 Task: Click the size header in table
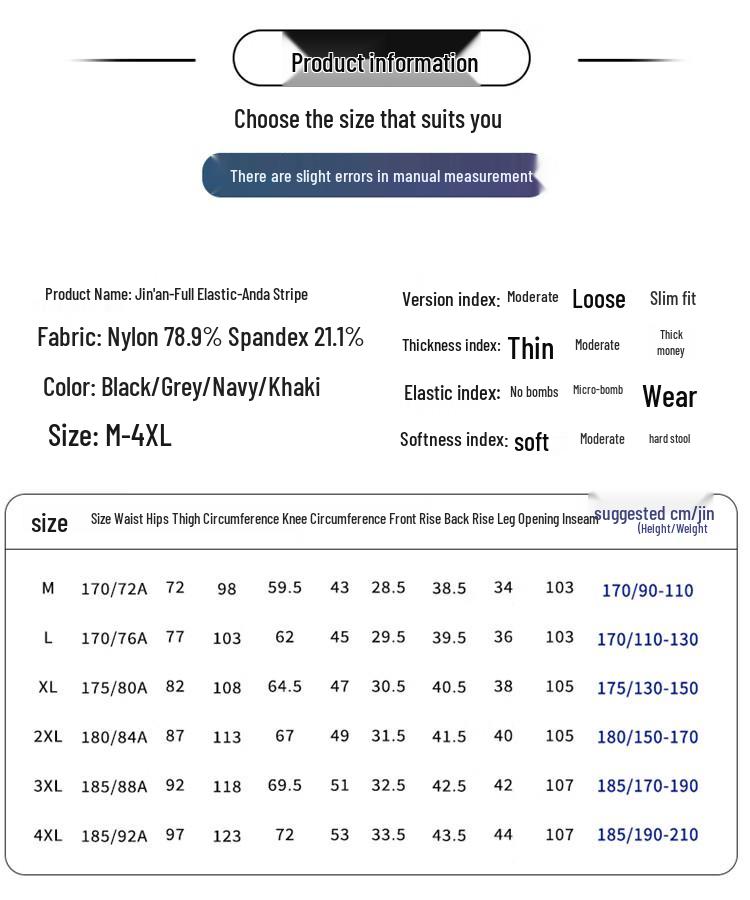coord(49,523)
